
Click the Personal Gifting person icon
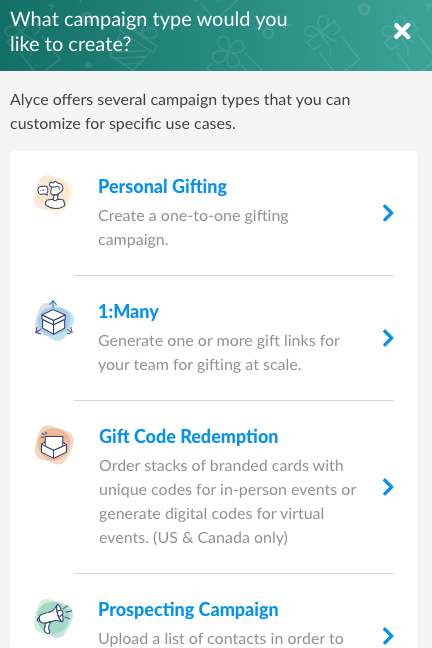[53, 194]
